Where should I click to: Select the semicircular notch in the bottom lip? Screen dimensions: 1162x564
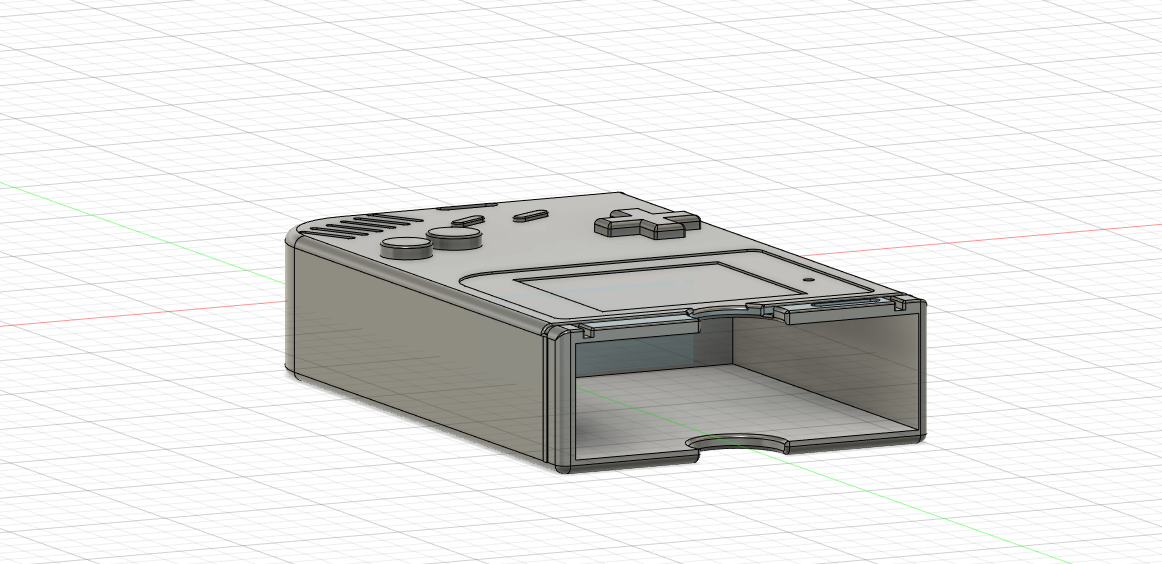(x=737, y=442)
